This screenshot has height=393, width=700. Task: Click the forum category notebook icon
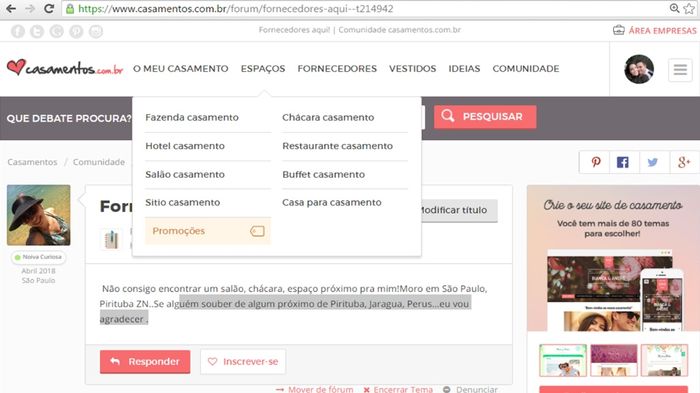click(111, 239)
